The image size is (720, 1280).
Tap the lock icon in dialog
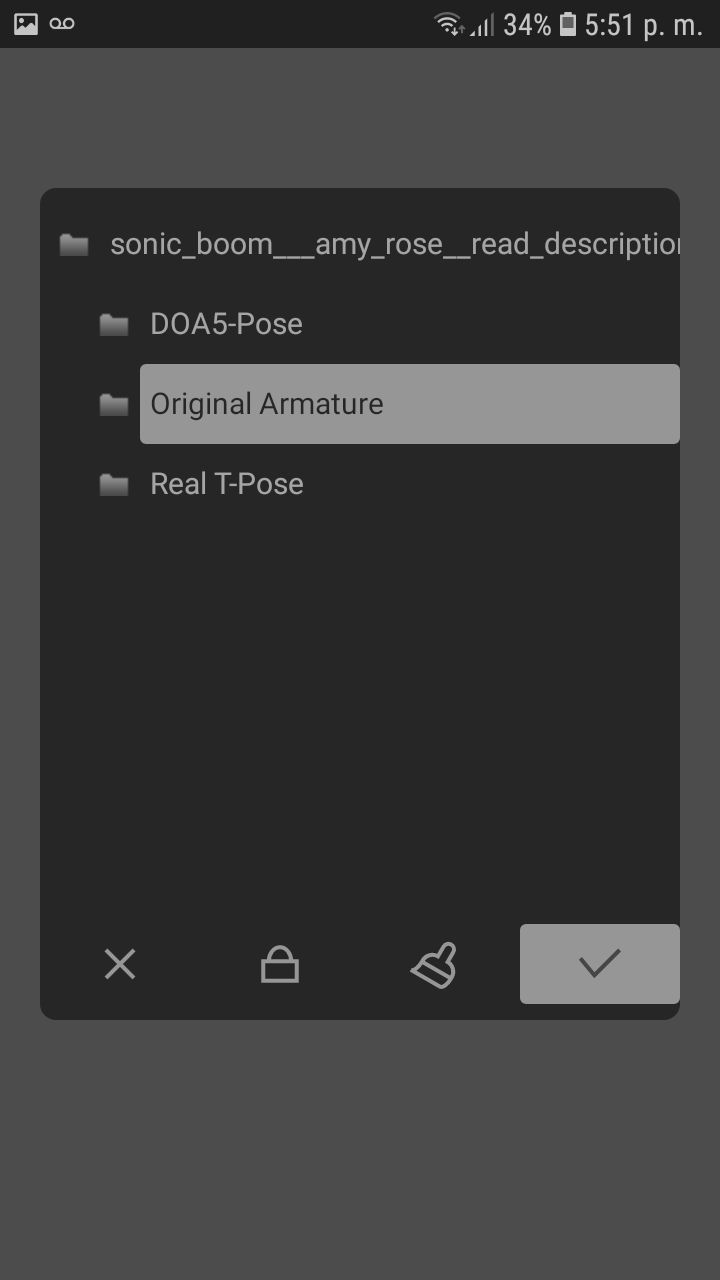(280, 965)
